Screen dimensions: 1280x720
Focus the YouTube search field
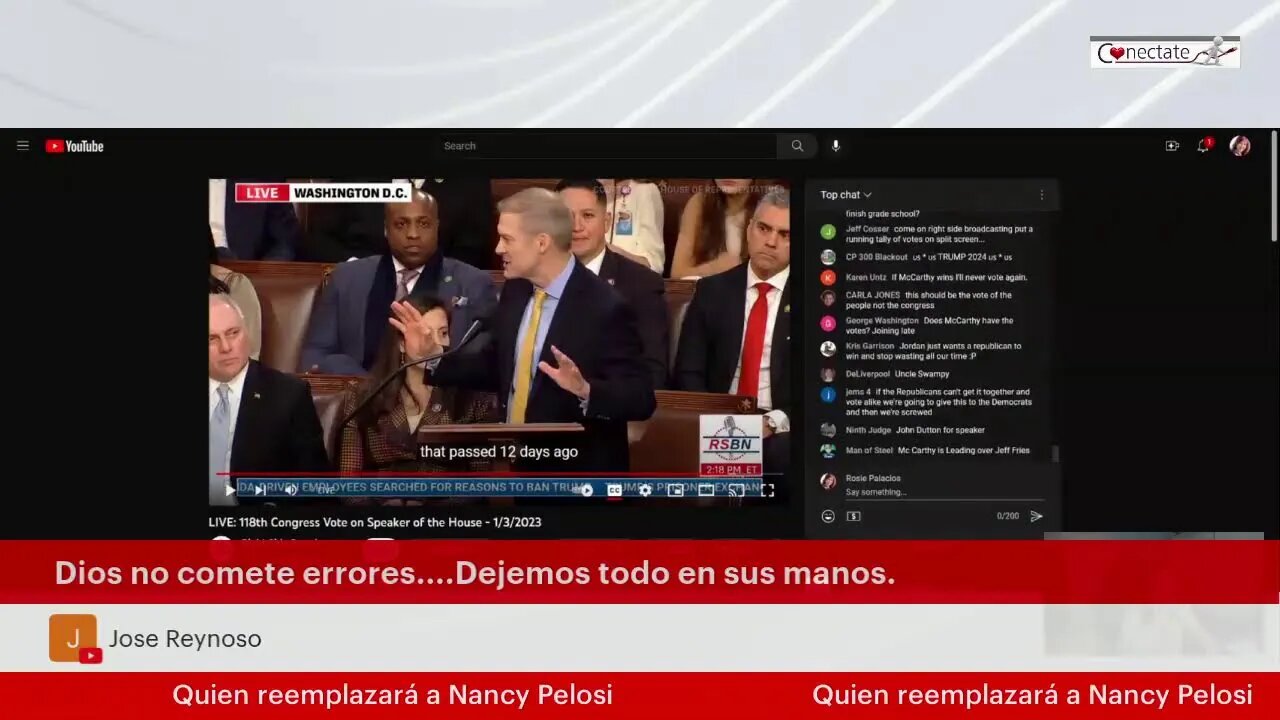click(x=607, y=146)
